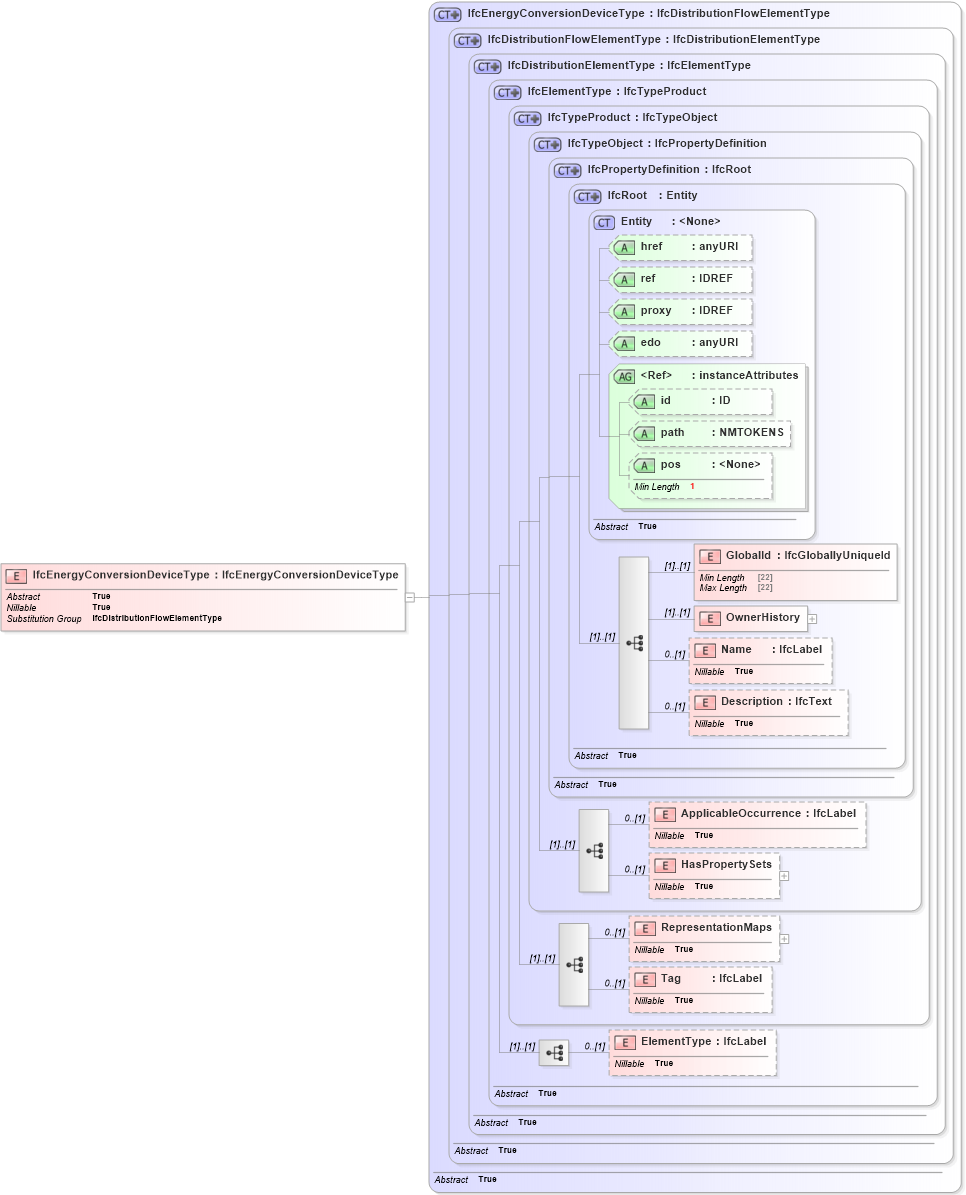Select the AG icon of the <Ref> attribute group
Image resolution: width=966 pixels, height=1195 pixels.
[x=625, y=376]
